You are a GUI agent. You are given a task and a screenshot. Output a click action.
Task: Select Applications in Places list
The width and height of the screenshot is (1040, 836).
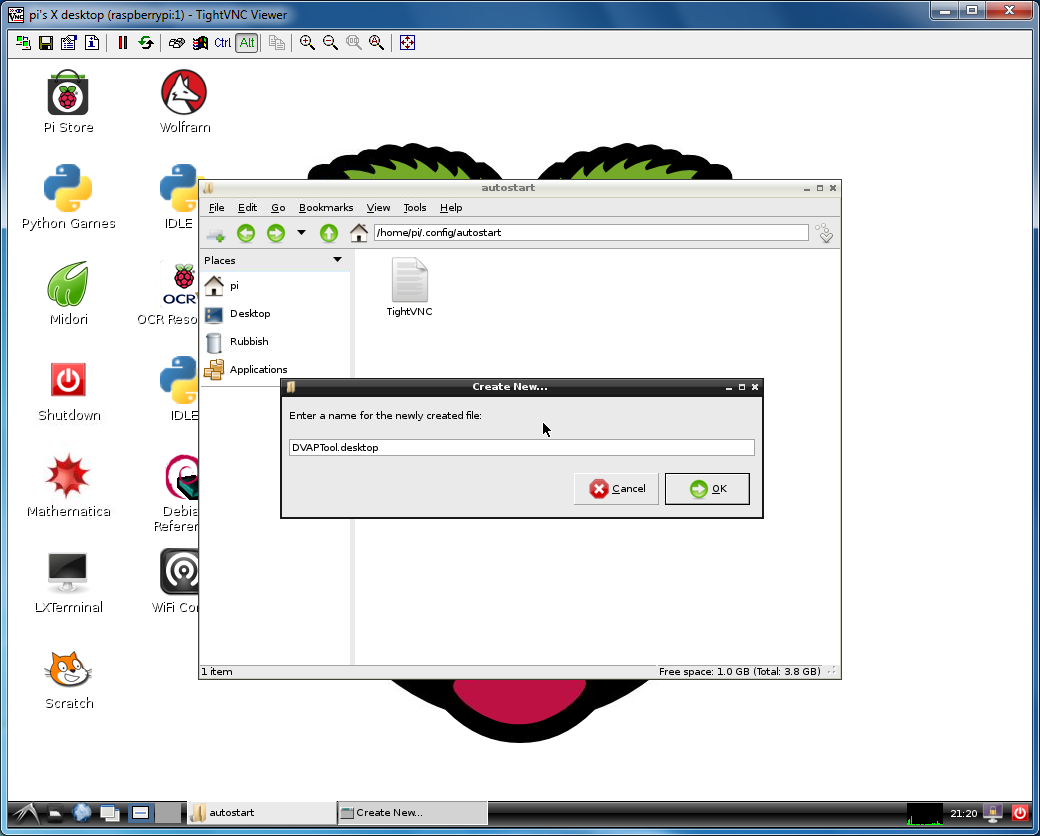point(275,369)
